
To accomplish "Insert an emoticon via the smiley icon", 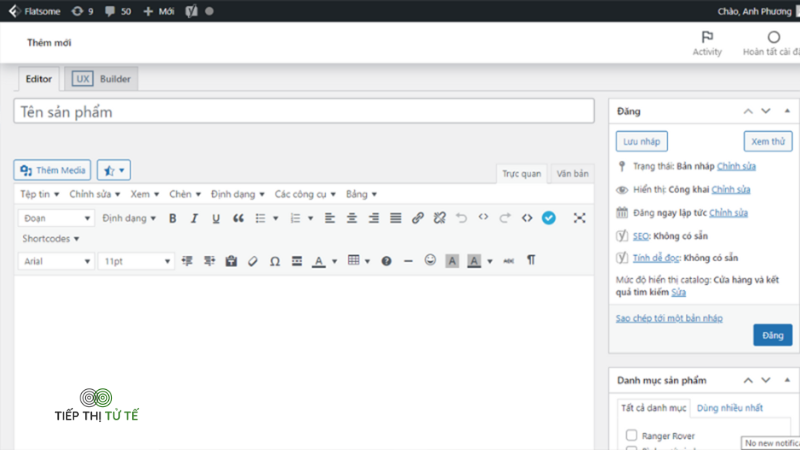I will (x=430, y=261).
